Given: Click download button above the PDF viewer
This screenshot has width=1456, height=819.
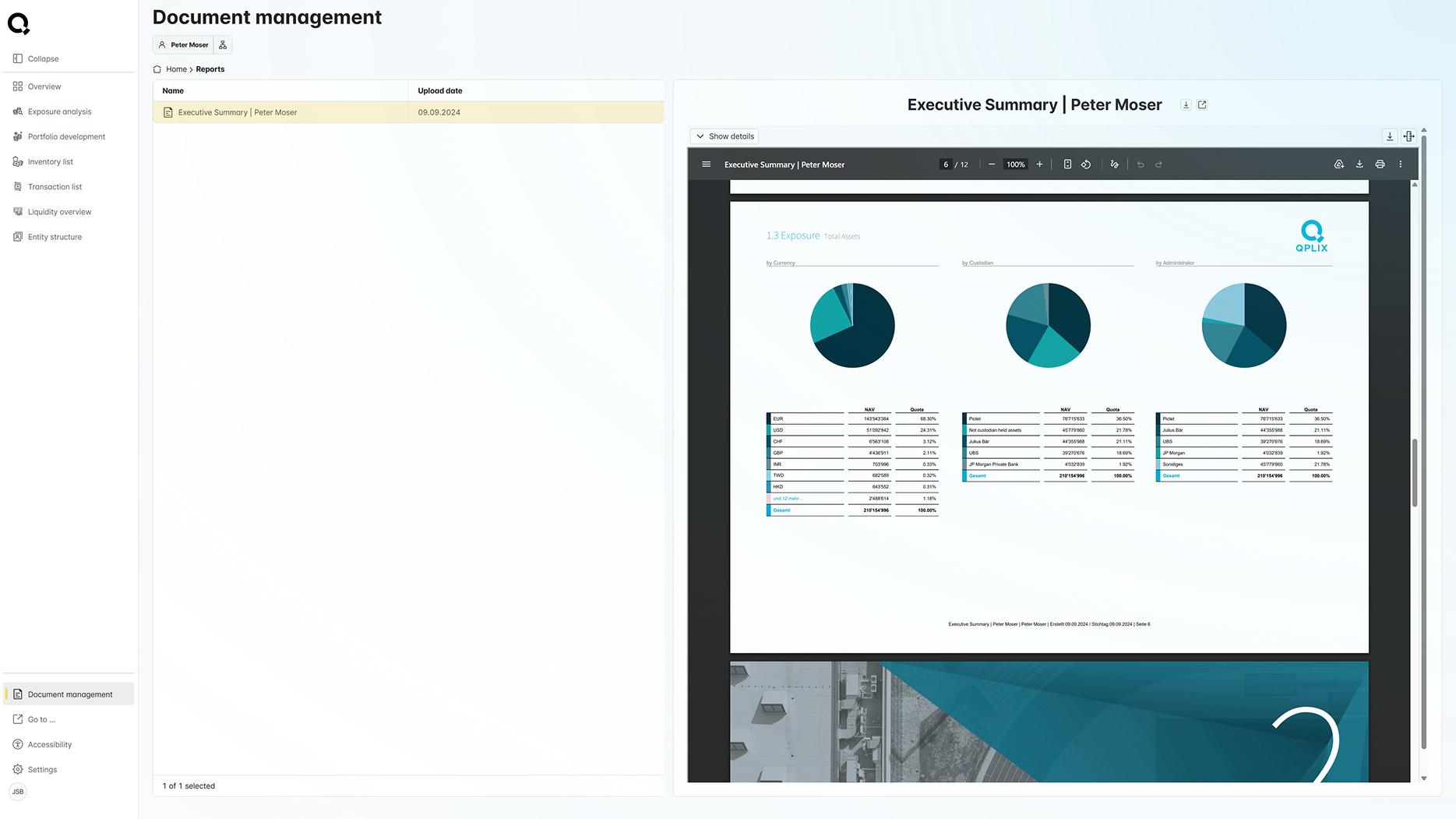Looking at the screenshot, I should [x=1390, y=136].
